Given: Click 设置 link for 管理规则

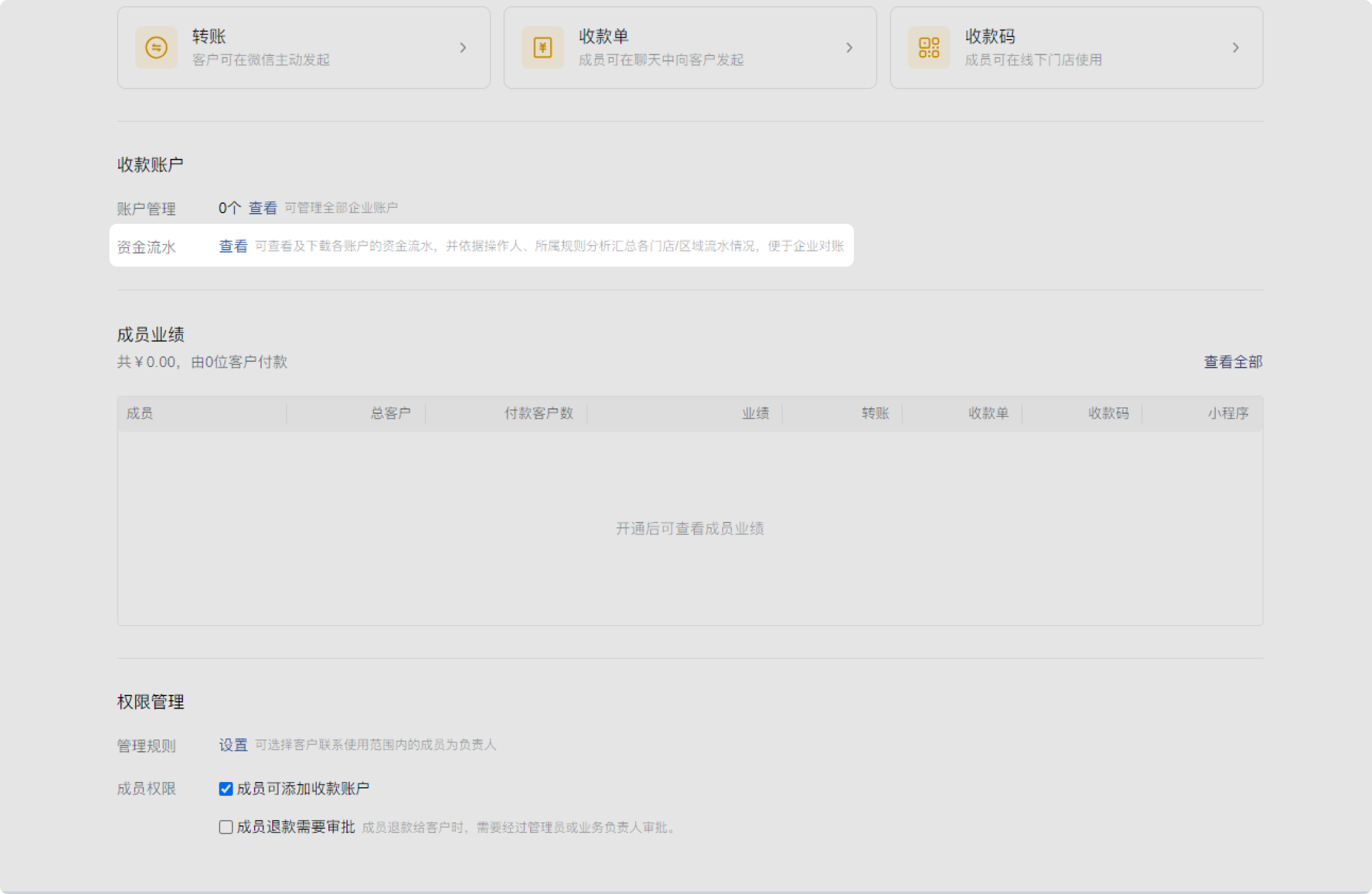Looking at the screenshot, I should (x=233, y=745).
